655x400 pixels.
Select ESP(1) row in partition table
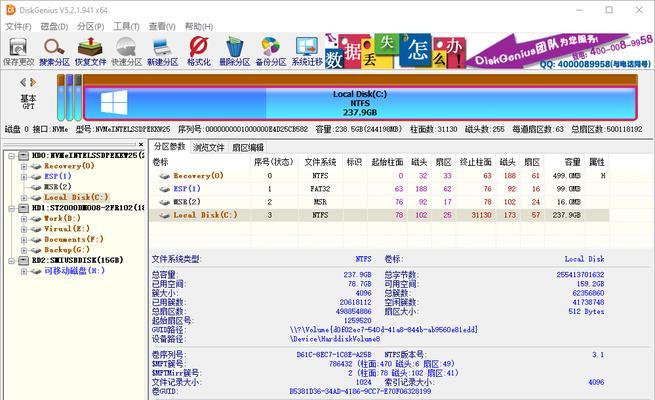tap(379, 189)
